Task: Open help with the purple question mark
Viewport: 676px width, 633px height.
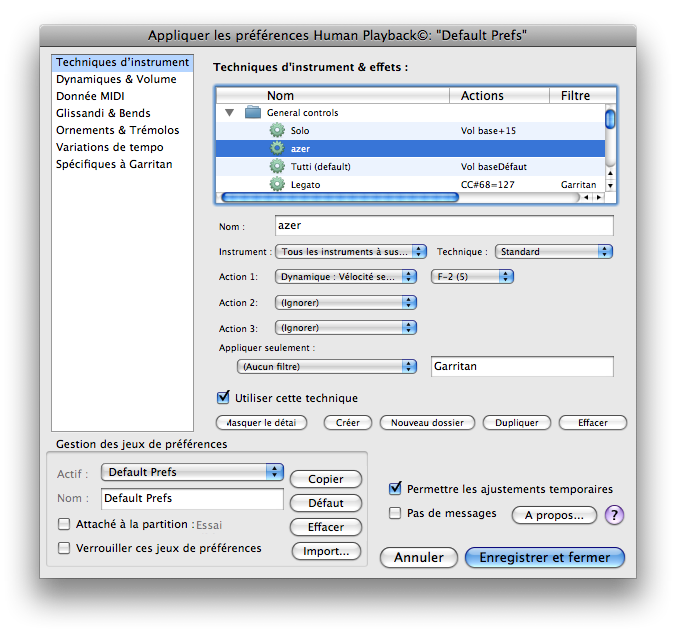Action: click(x=614, y=515)
